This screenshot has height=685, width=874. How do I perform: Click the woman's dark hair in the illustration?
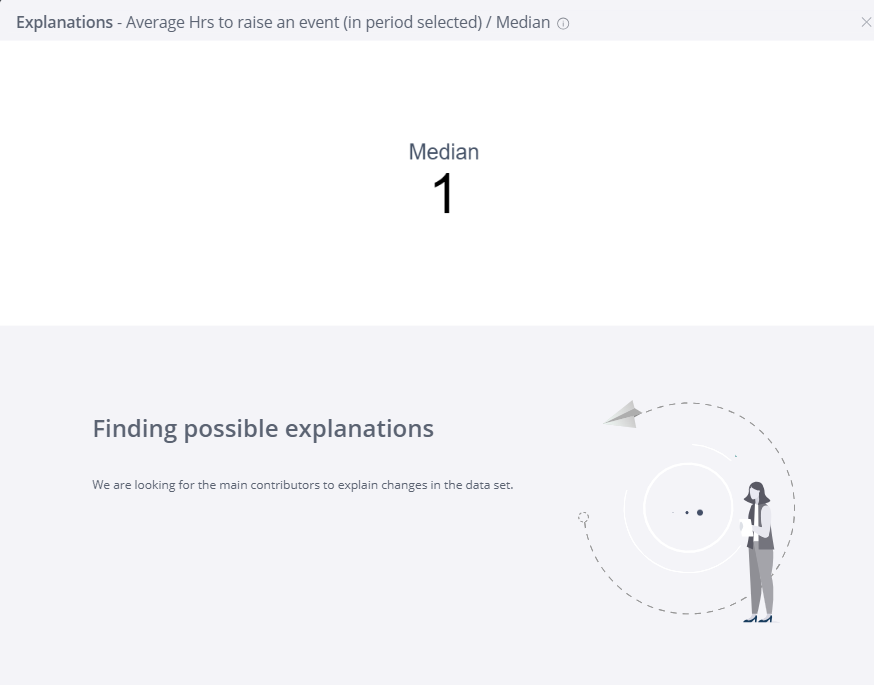point(757,493)
